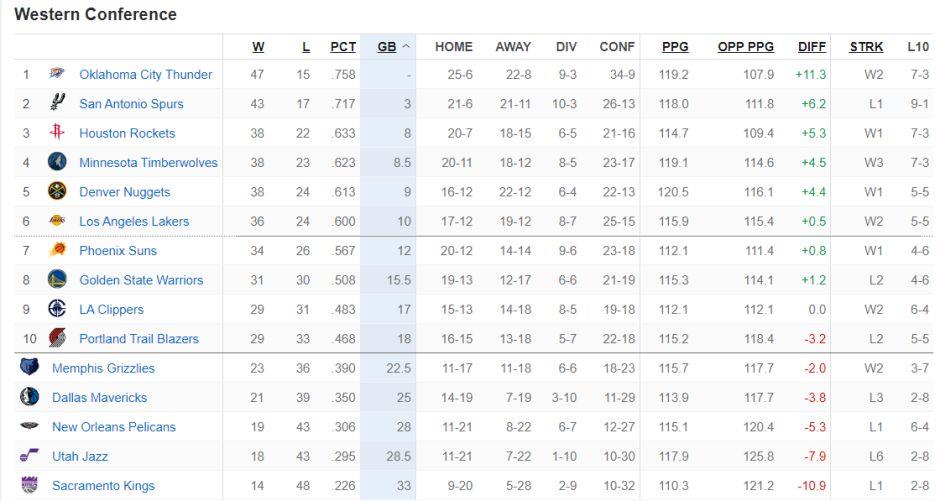Image resolution: width=940 pixels, height=501 pixels.
Task: Click the Dallas Mavericks logo
Action: tap(29, 396)
